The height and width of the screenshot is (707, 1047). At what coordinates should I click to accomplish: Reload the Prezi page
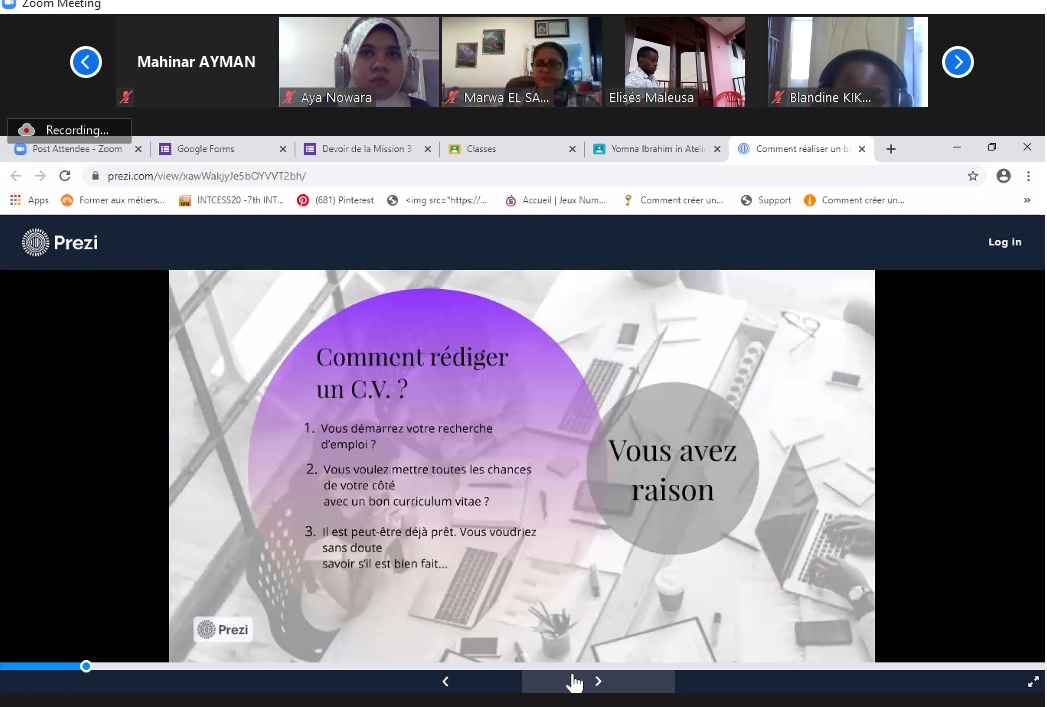tap(65, 176)
